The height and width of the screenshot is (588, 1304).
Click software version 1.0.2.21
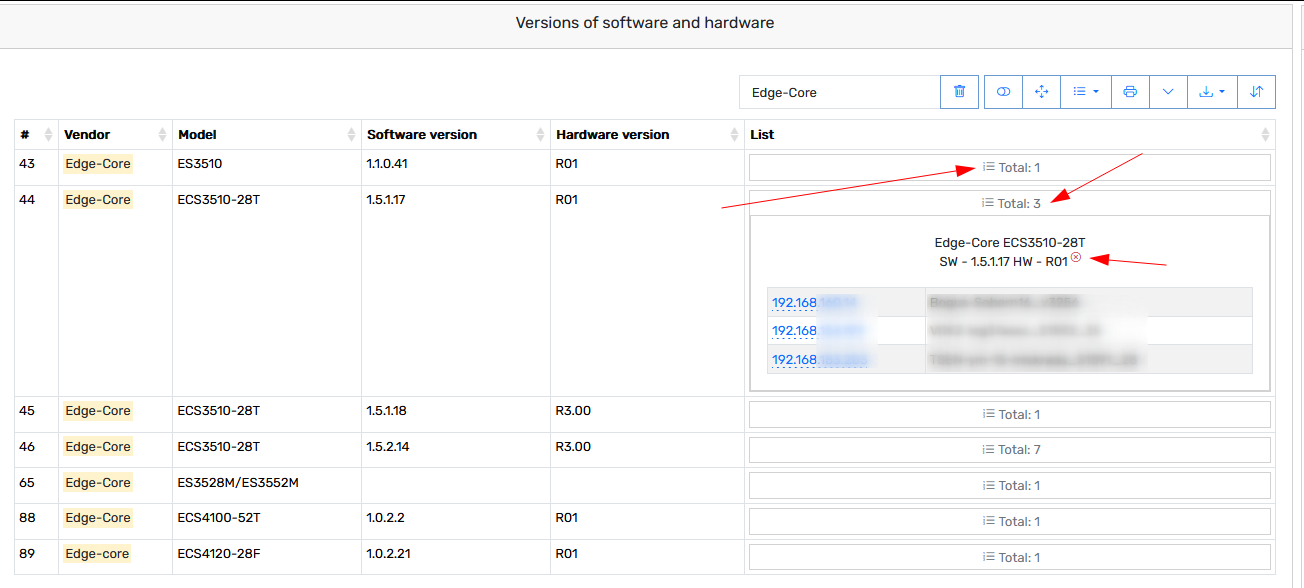coord(388,554)
